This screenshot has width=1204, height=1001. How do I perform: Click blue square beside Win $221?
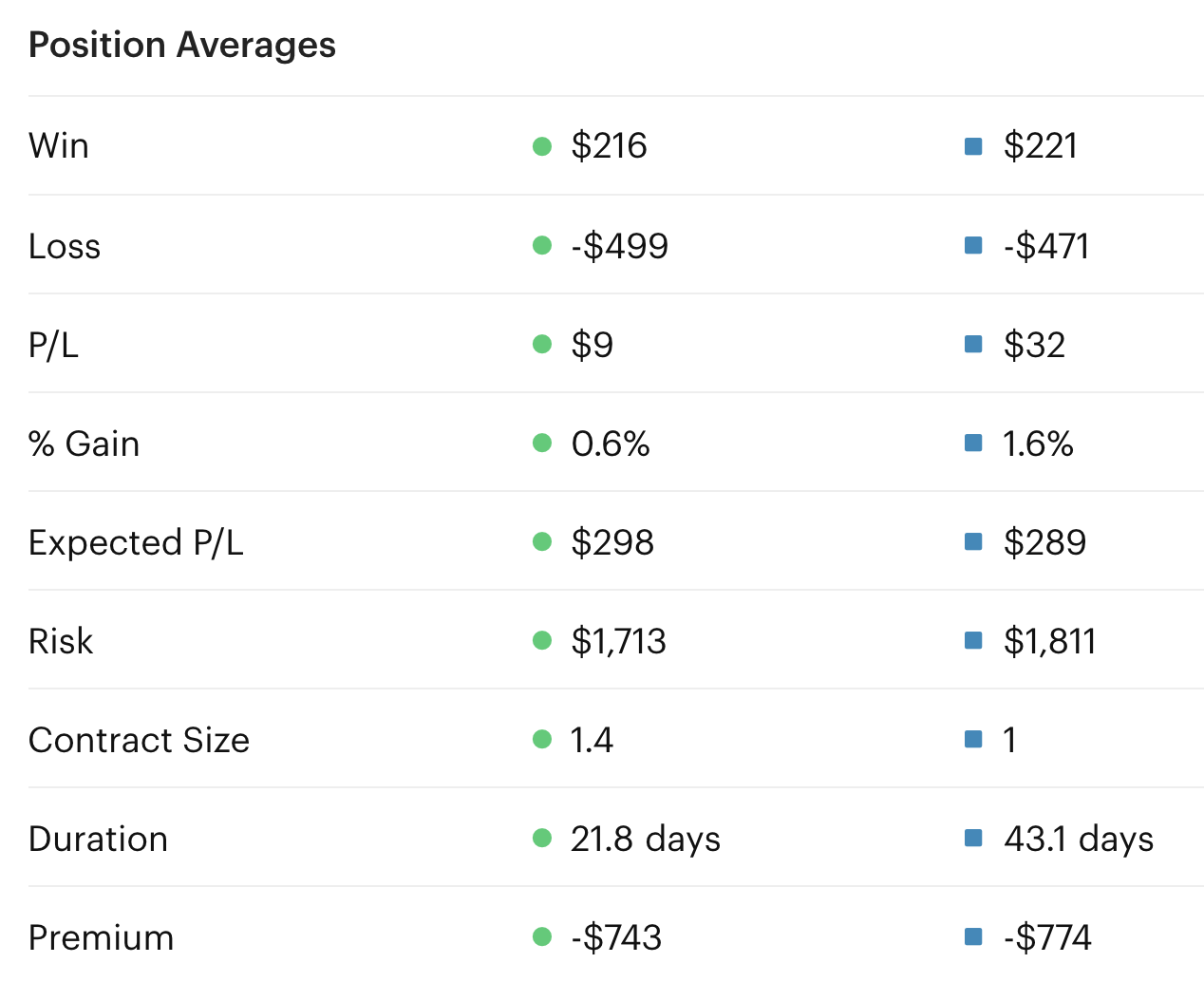[x=973, y=146]
